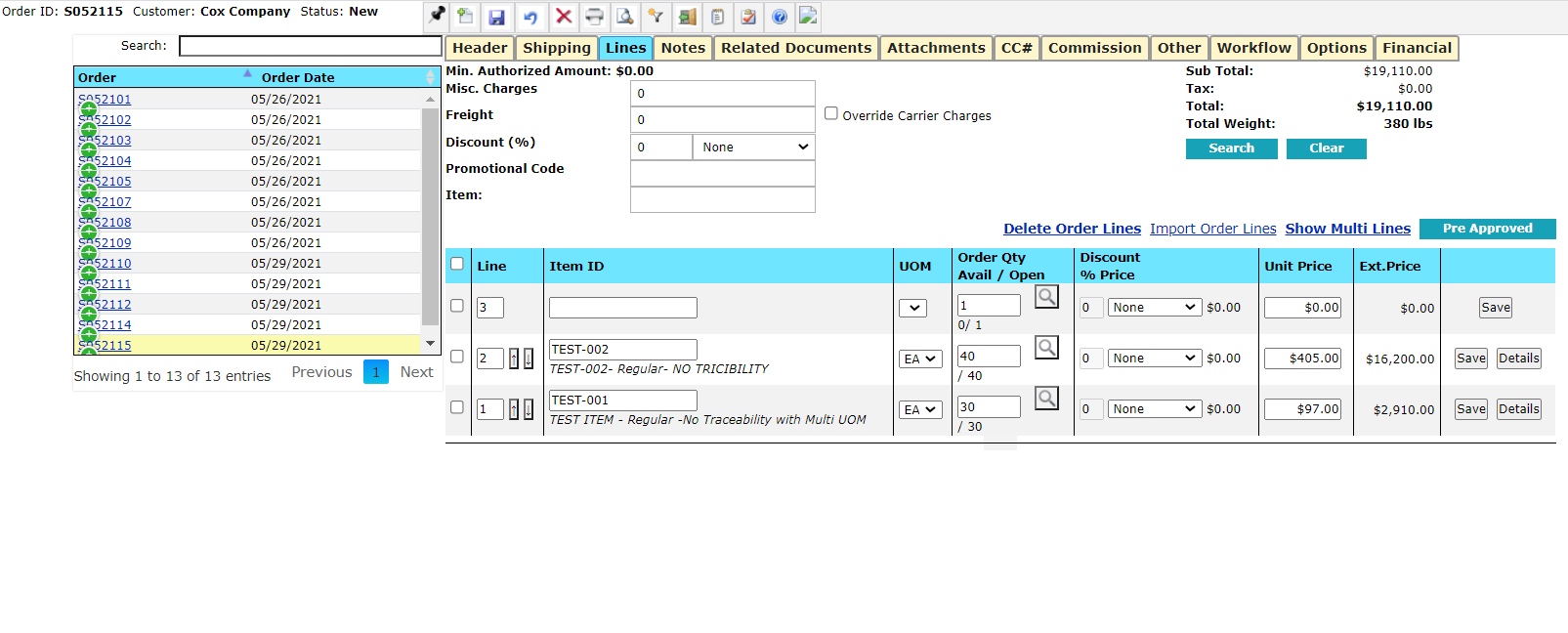Open discount None dropdown for TEST-002 line
This screenshot has width=1568, height=633.
pyautogui.click(x=1154, y=358)
